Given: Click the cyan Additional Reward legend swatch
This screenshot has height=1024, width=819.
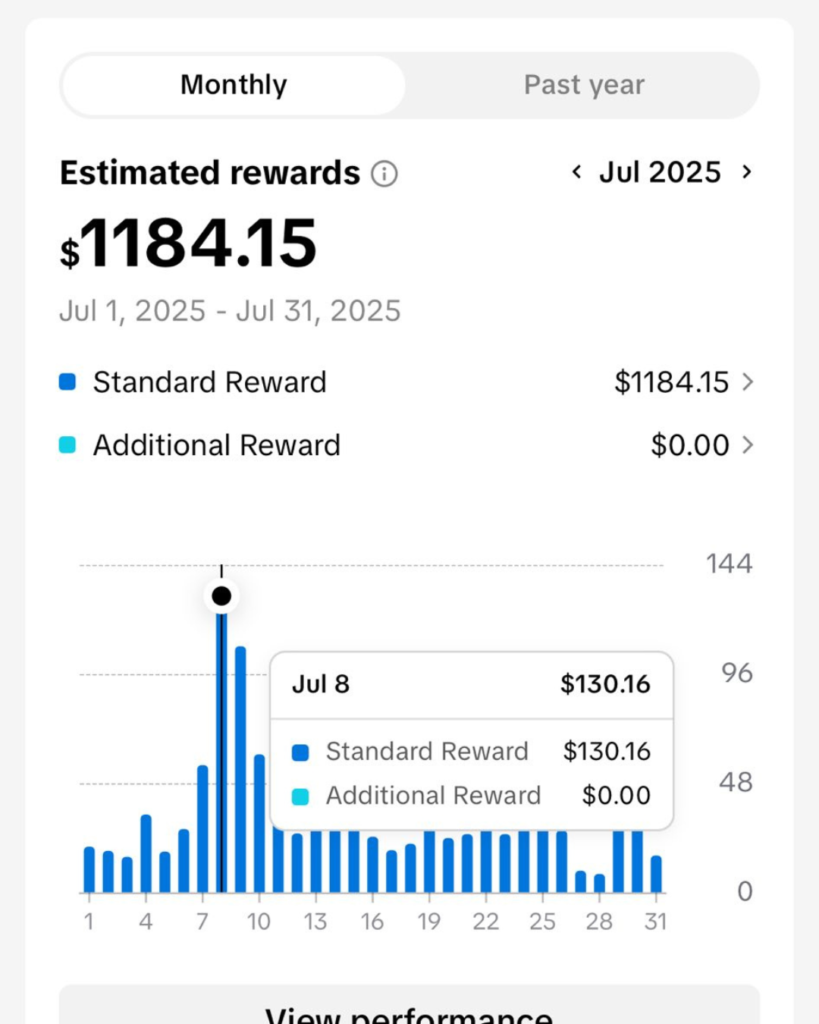Looking at the screenshot, I should coord(67,445).
